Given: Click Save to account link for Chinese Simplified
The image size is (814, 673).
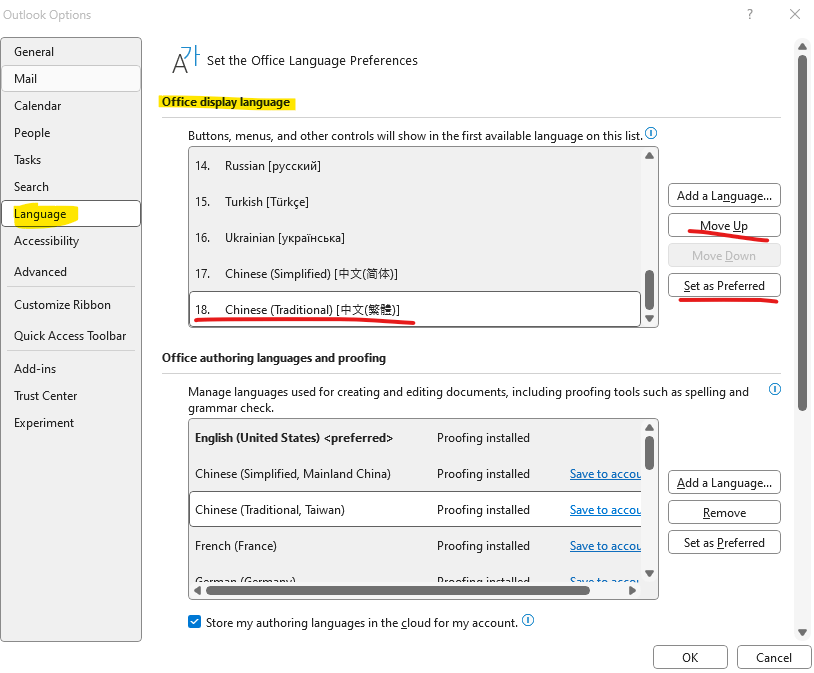Looking at the screenshot, I should click(x=605, y=474).
